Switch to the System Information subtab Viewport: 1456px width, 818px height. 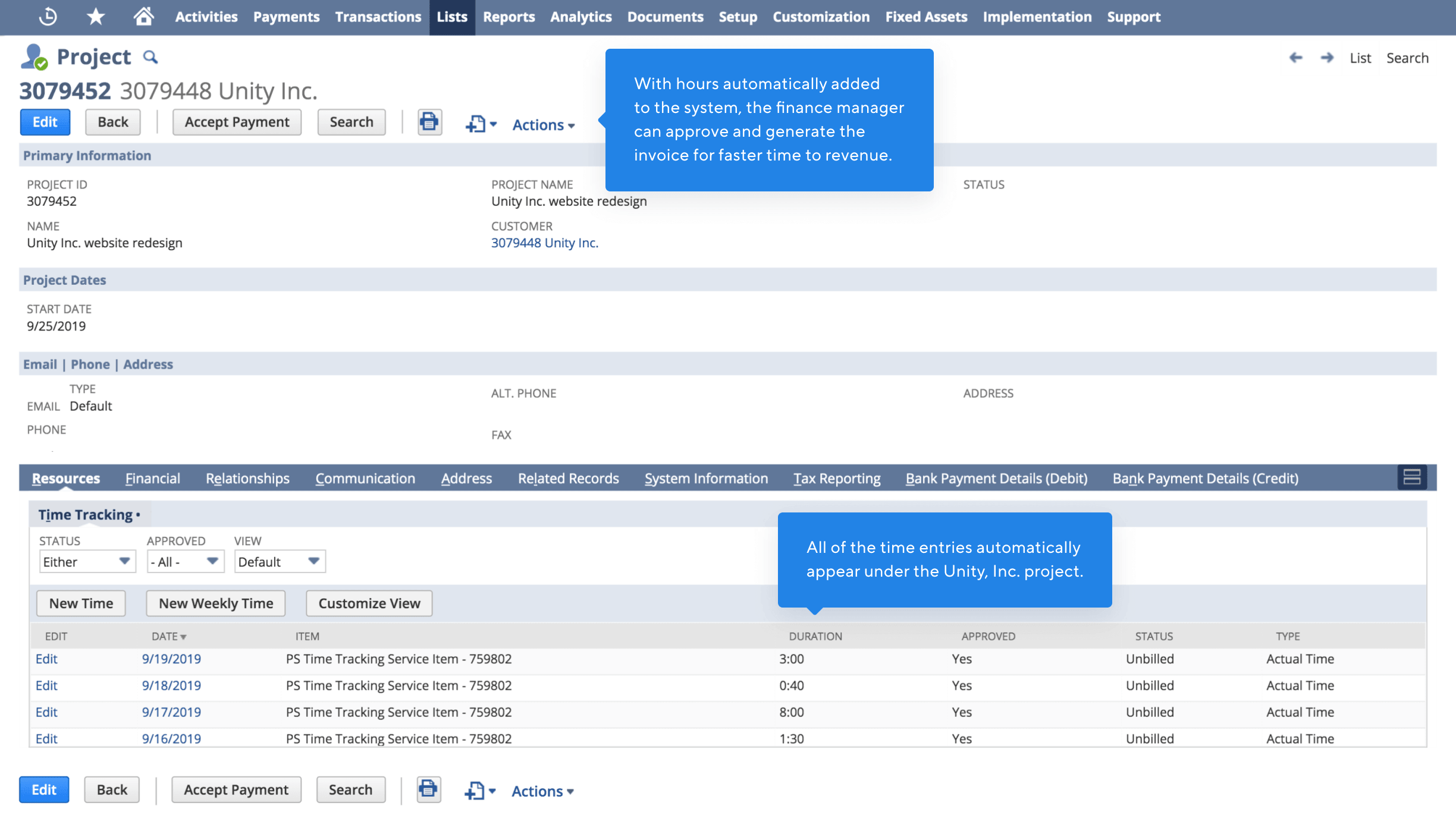pyautogui.click(x=706, y=479)
